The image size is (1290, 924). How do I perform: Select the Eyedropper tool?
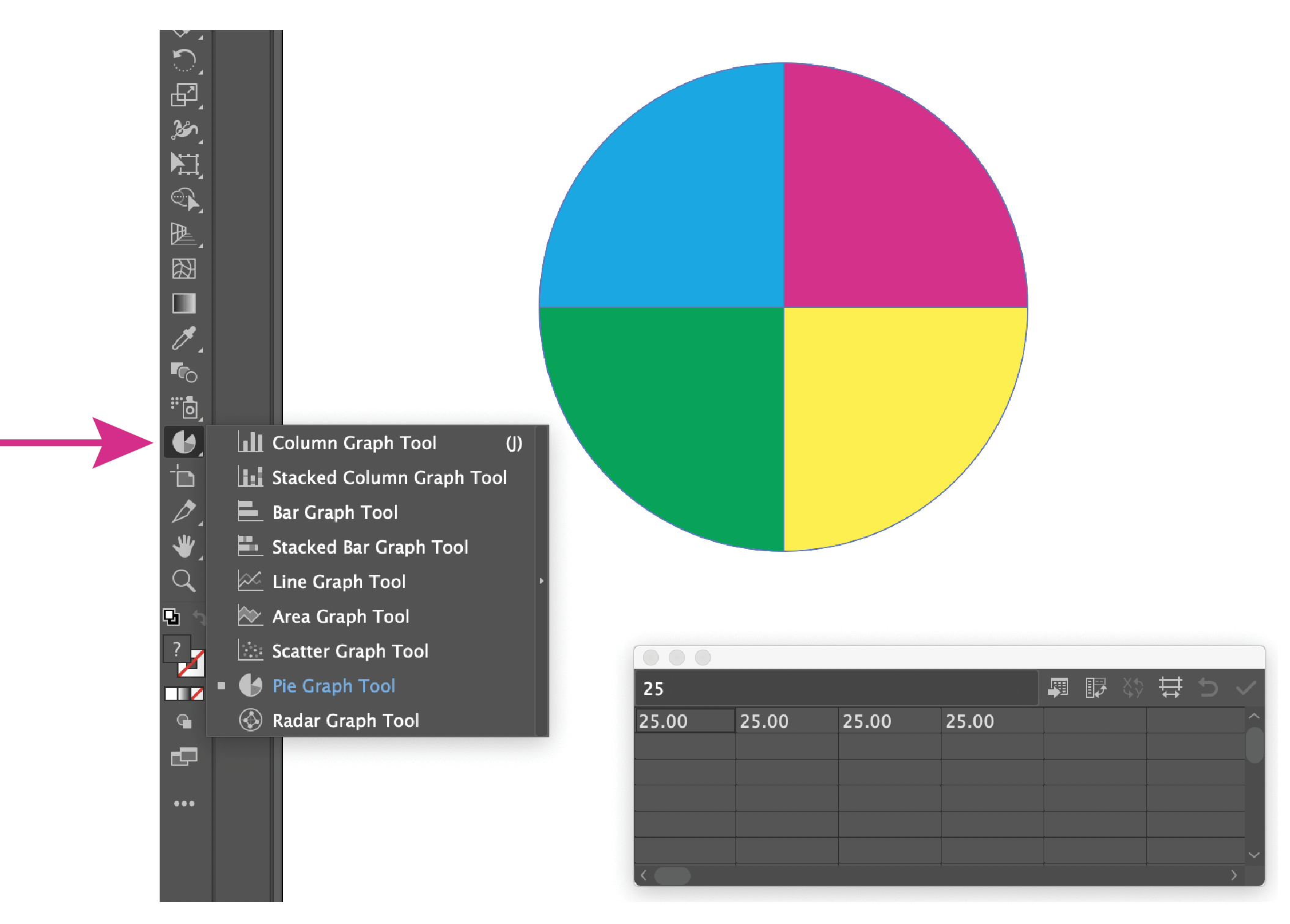point(183,338)
